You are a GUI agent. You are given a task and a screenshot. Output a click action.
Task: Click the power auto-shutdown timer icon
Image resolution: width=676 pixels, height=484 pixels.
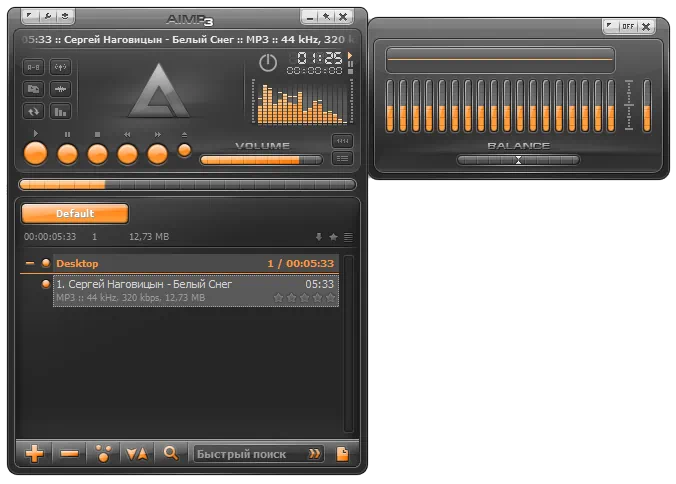tap(268, 63)
